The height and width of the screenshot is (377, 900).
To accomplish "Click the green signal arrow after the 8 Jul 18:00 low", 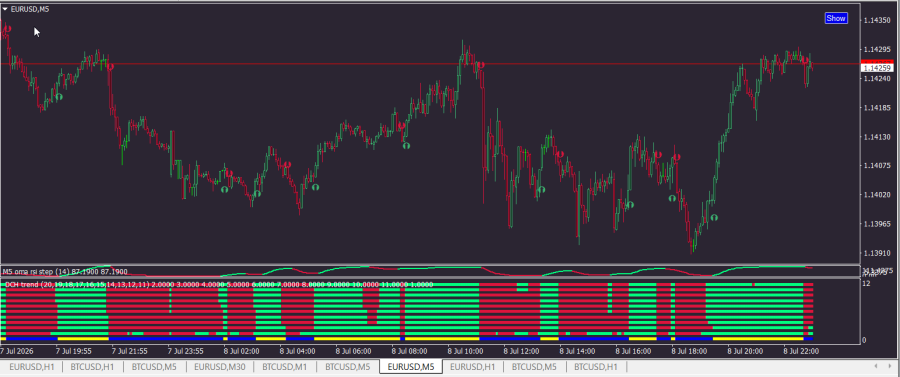I will [x=714, y=217].
